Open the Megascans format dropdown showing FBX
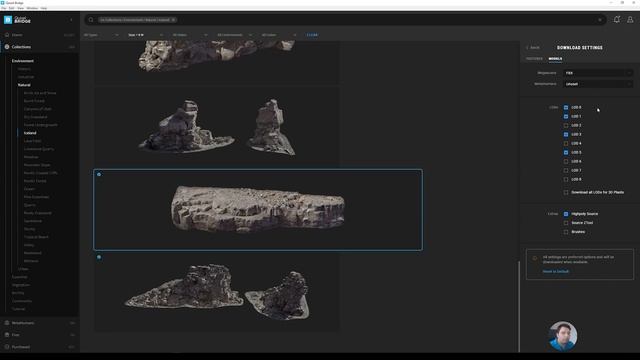This screenshot has height=360, width=640. 598,73
